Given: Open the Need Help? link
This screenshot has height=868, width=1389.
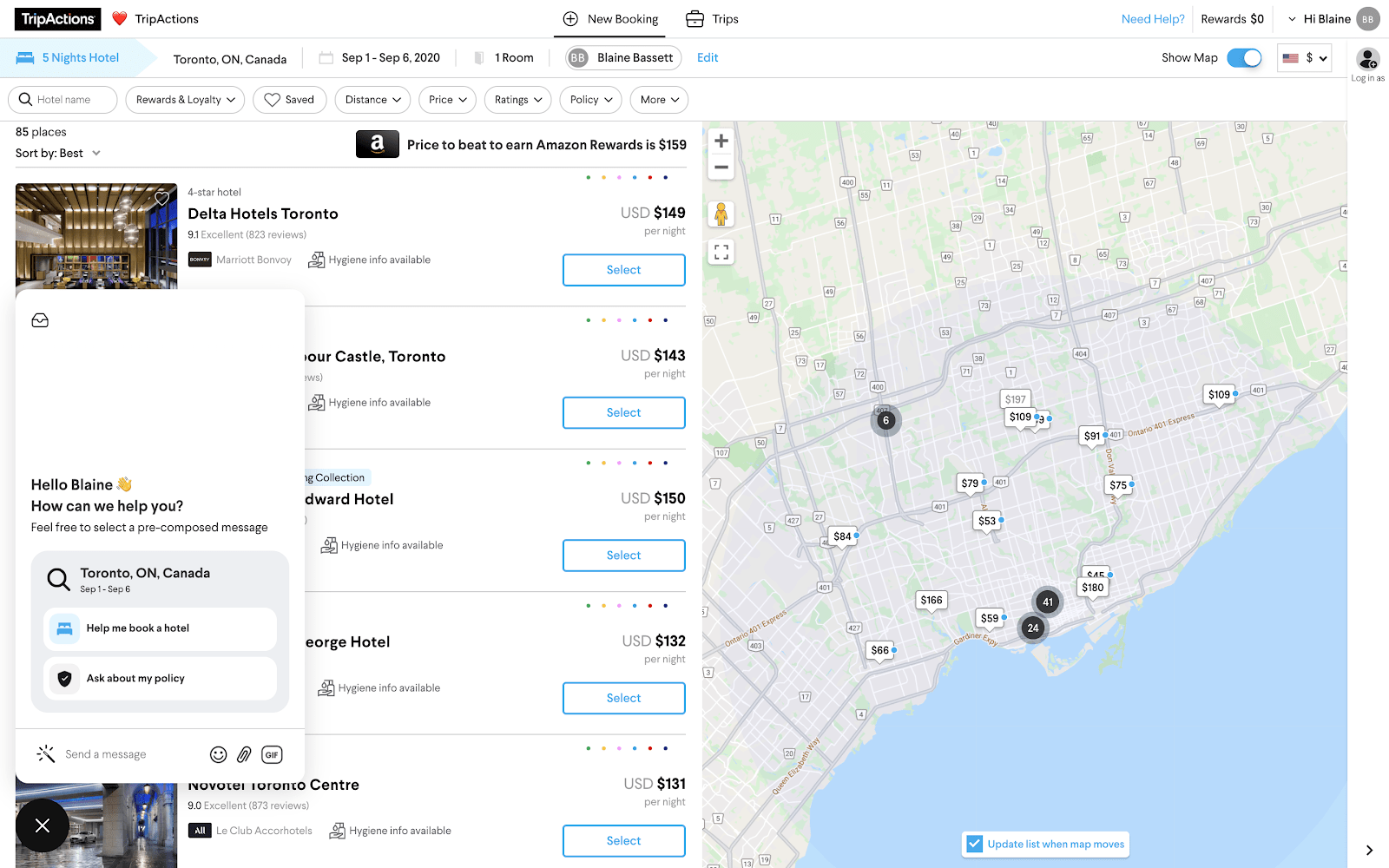Looking at the screenshot, I should (x=1153, y=19).
